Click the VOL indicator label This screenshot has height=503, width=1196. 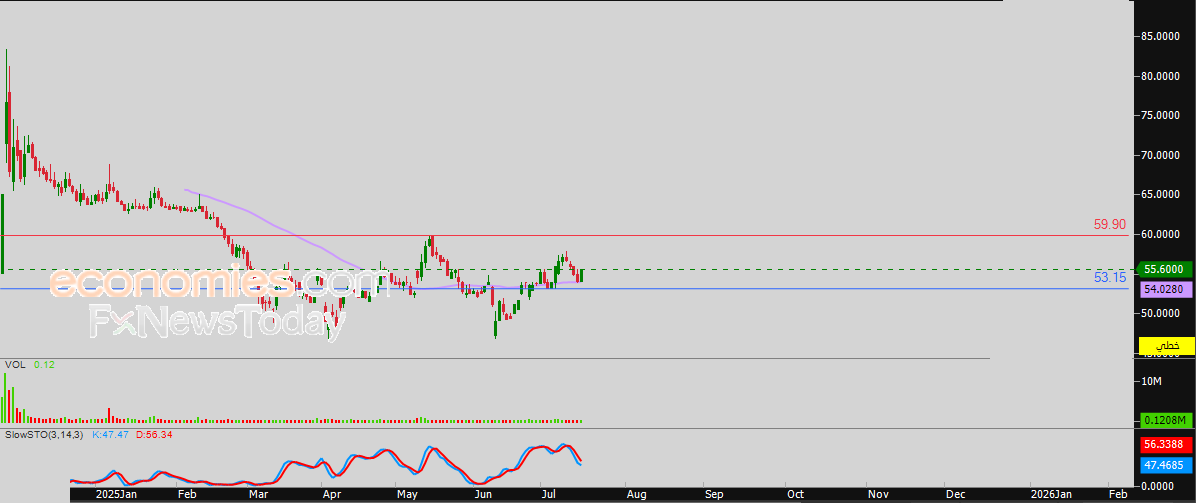(15, 365)
